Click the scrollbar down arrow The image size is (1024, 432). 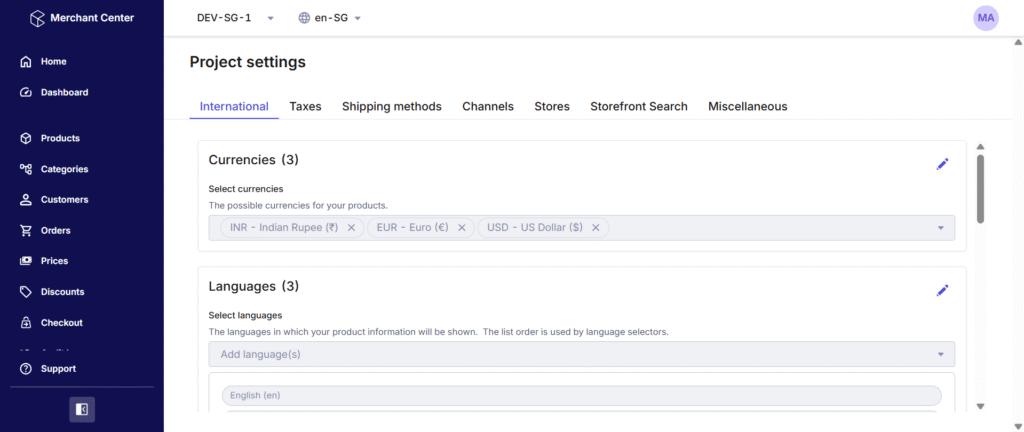[980, 406]
